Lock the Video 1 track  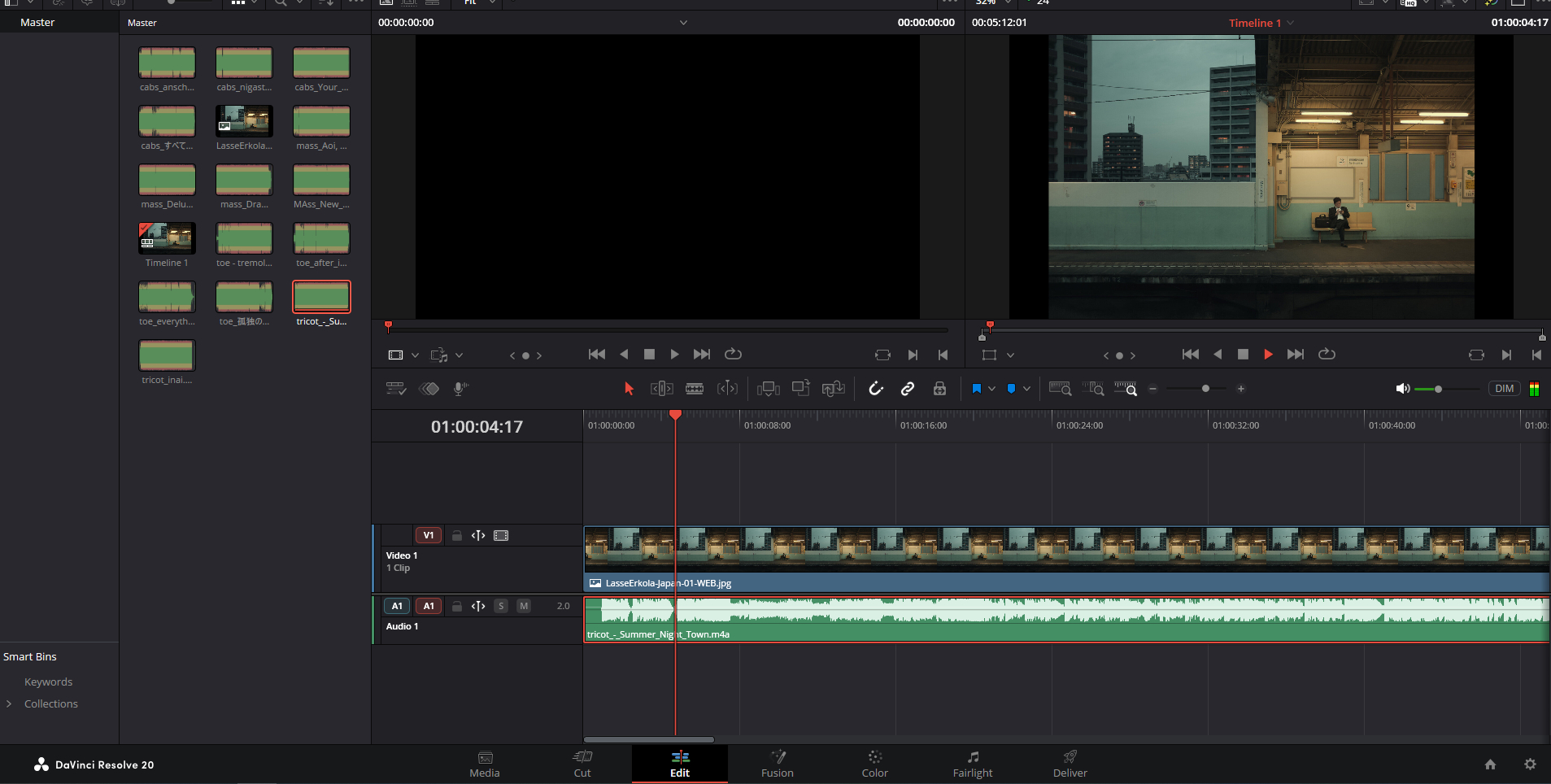[x=457, y=535]
